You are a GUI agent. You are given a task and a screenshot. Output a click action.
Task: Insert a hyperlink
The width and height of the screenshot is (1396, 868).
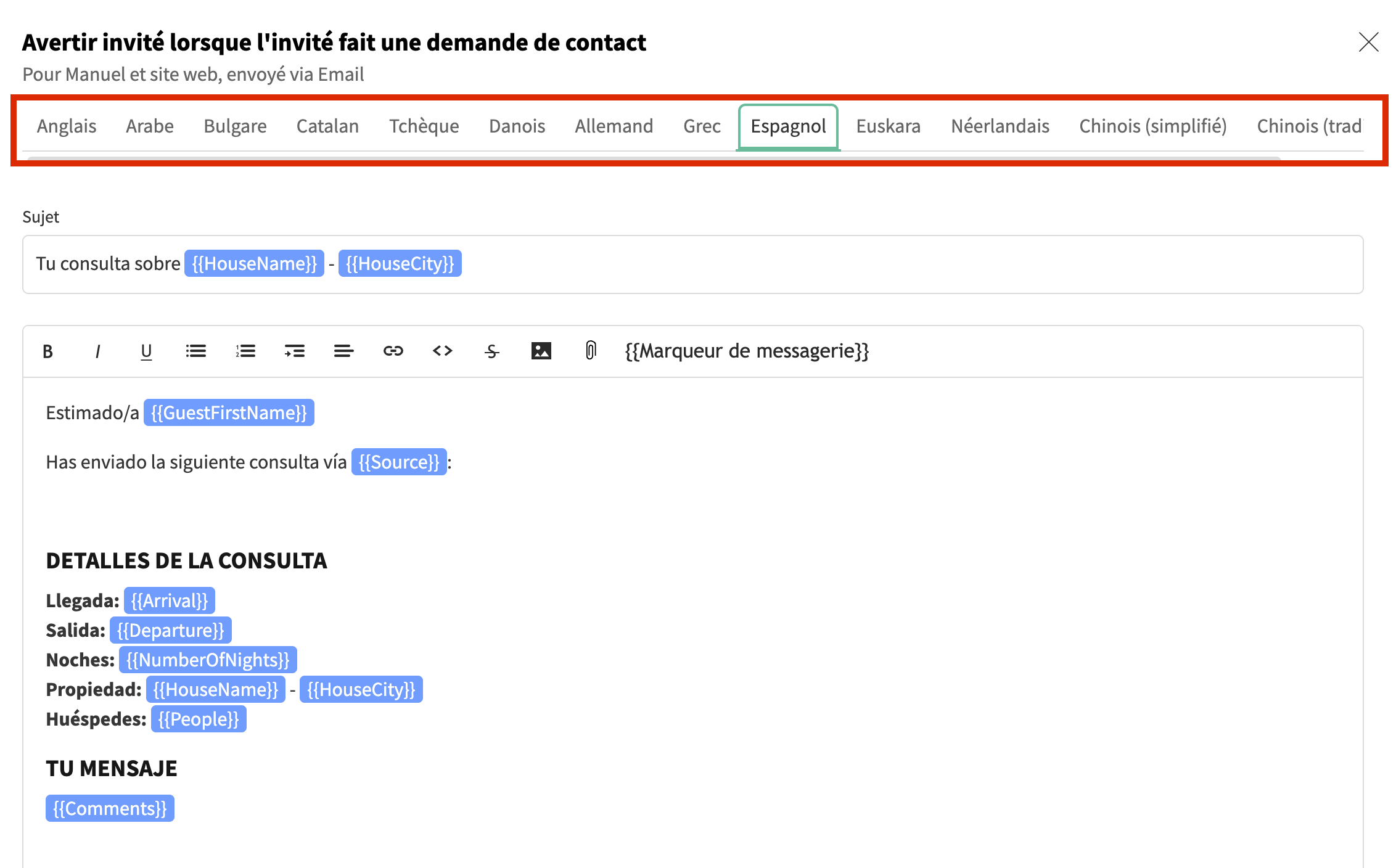click(x=393, y=351)
